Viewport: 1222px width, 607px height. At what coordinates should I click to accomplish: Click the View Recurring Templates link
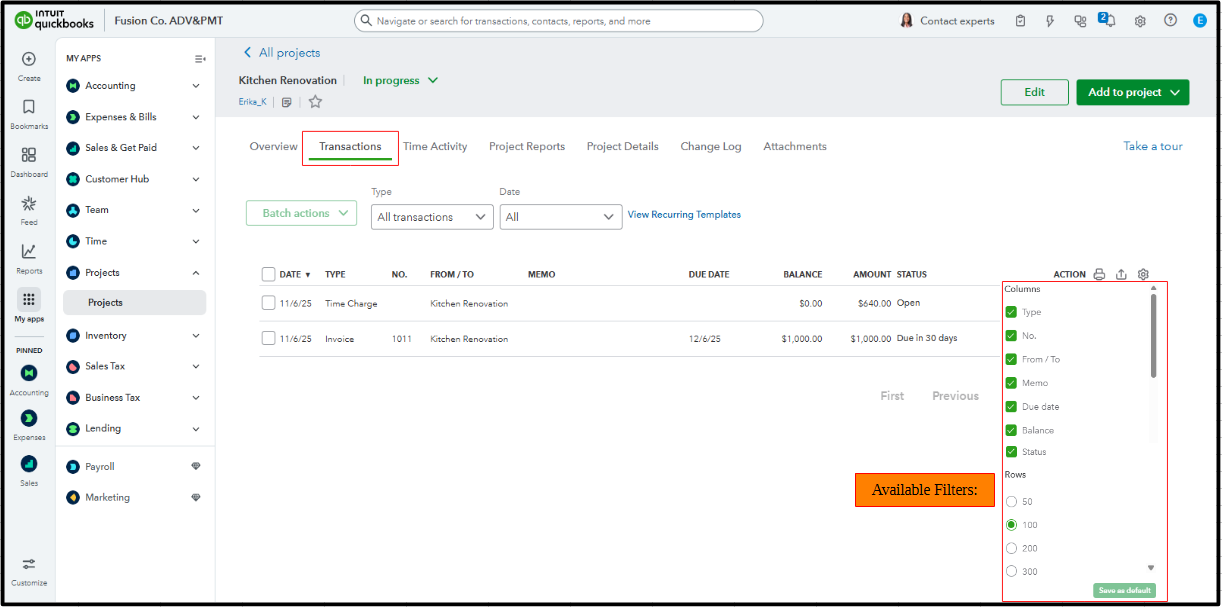[684, 215]
